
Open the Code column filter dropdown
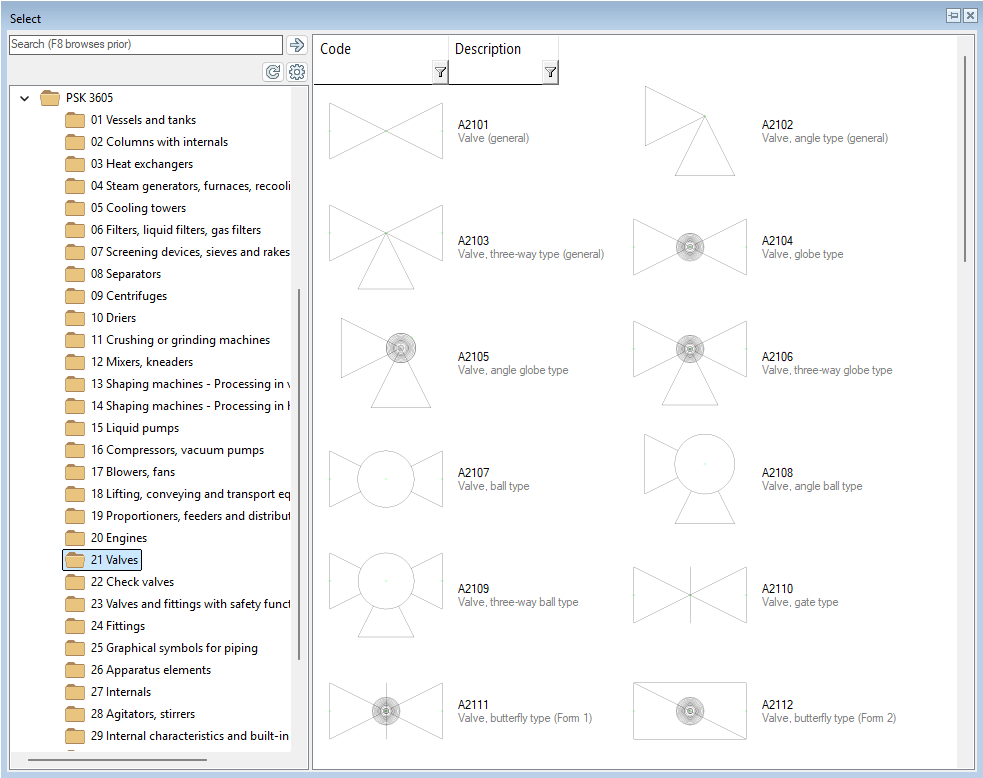tap(440, 72)
